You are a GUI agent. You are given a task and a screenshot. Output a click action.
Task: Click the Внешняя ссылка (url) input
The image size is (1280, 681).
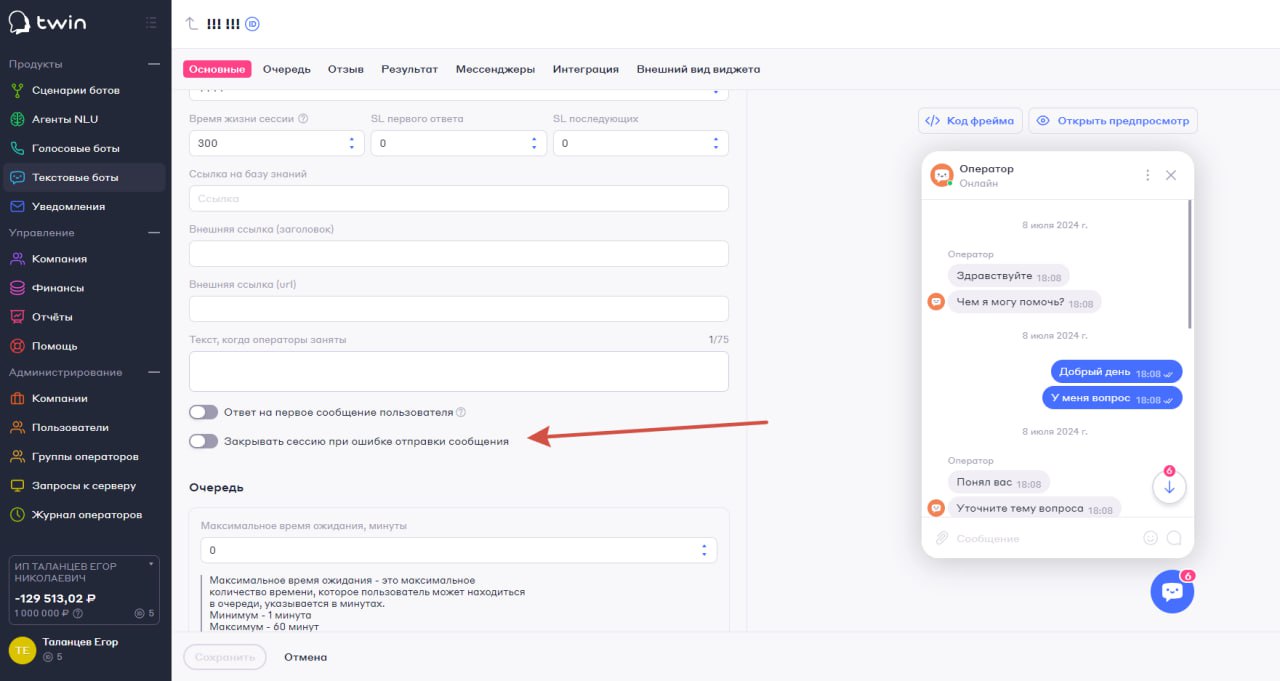click(x=459, y=308)
